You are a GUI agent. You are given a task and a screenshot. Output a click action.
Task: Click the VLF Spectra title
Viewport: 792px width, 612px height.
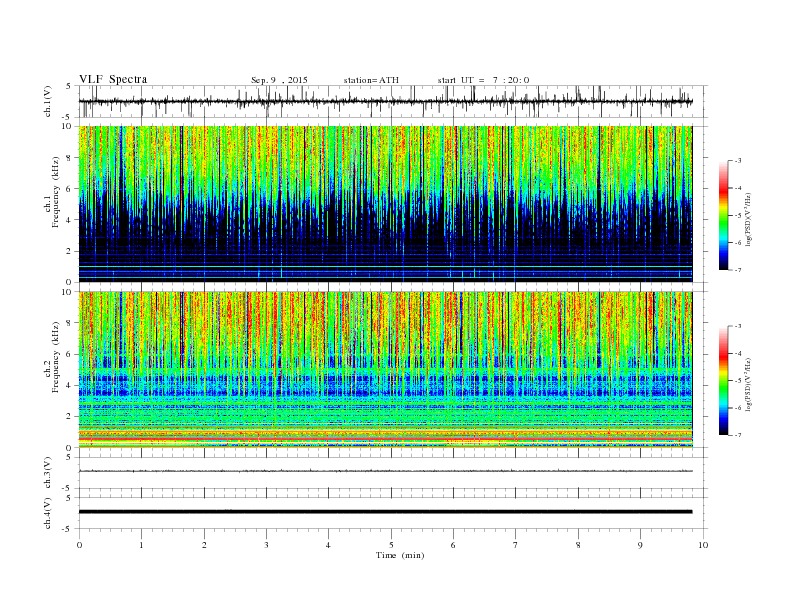click(113, 79)
